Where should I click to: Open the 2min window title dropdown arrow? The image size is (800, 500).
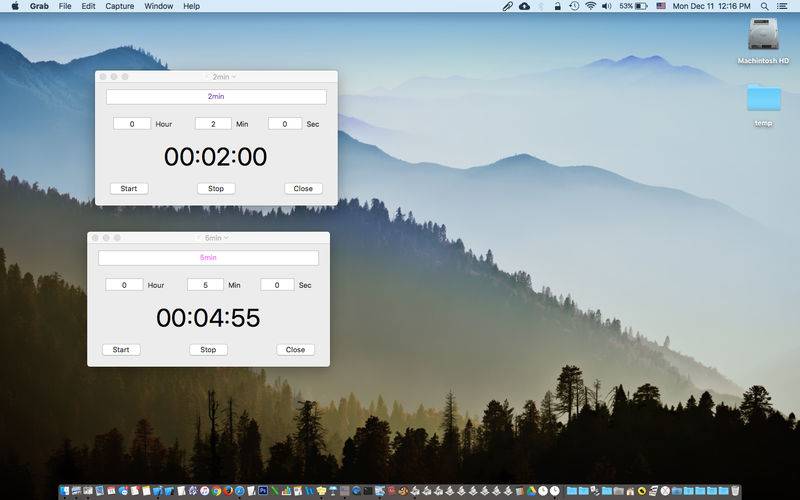(234, 77)
